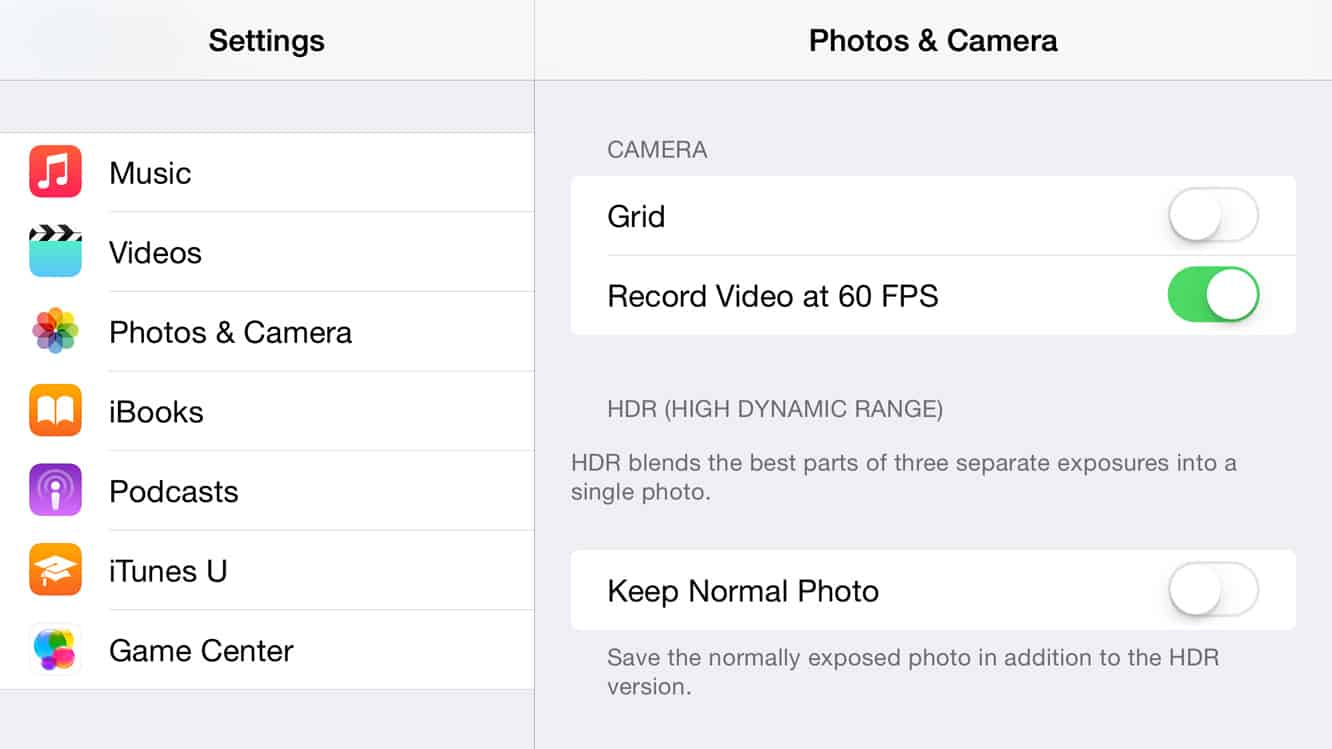
Task: Click the Photos & Camera sidebar label
Action: (x=230, y=332)
